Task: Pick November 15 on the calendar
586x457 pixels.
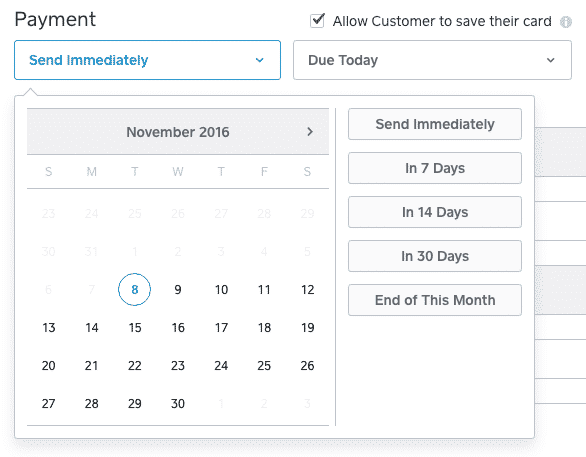Action: point(135,328)
